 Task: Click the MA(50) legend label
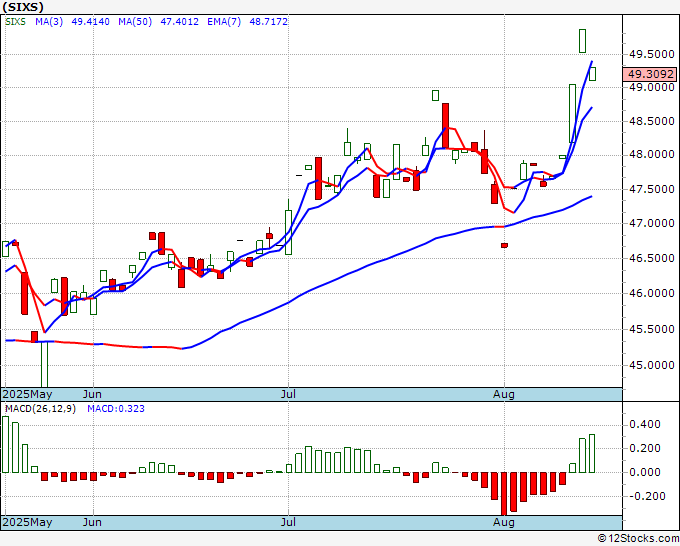(135, 21)
